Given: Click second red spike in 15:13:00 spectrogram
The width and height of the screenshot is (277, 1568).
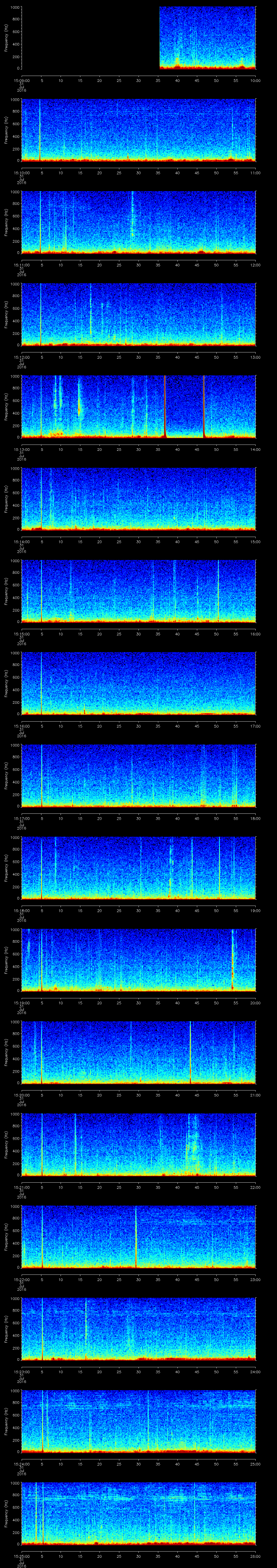Looking at the screenshot, I should click(x=204, y=407).
